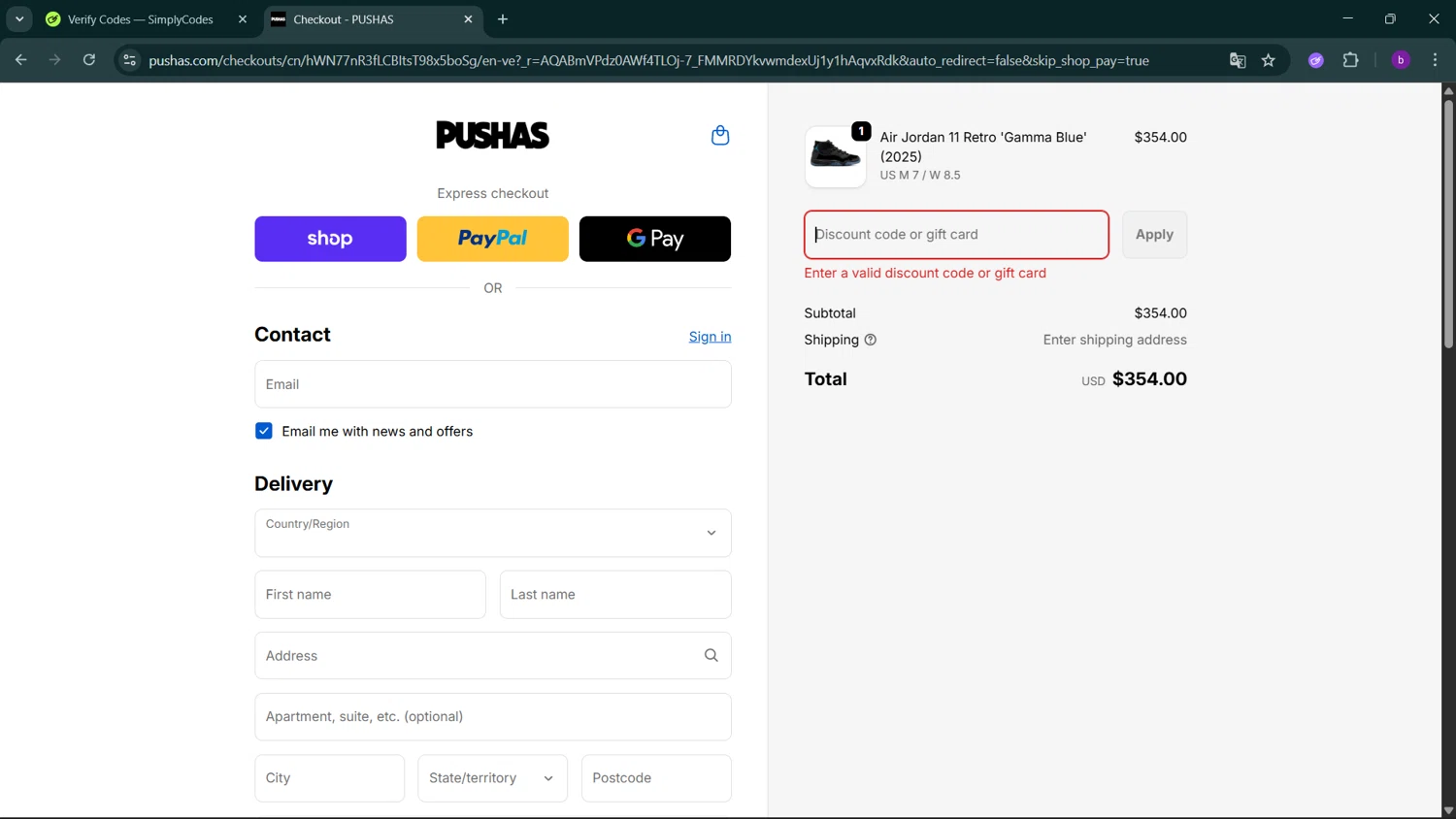The image size is (1456, 819).
Task: Click the Air Jordan 11 Retro product title
Action: pyautogui.click(x=983, y=147)
